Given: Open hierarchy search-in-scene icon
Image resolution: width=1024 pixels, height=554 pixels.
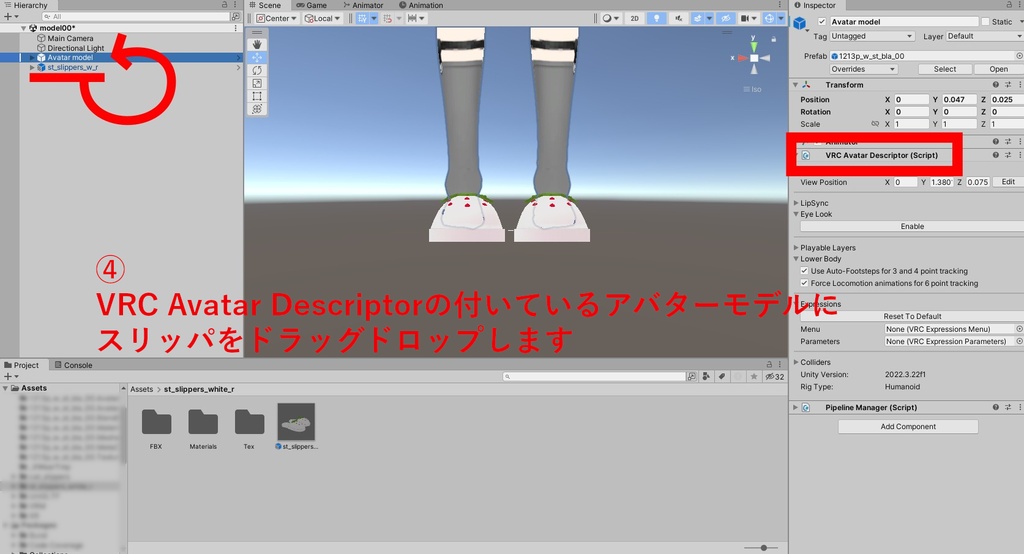Looking at the screenshot, I should click(x=235, y=16).
